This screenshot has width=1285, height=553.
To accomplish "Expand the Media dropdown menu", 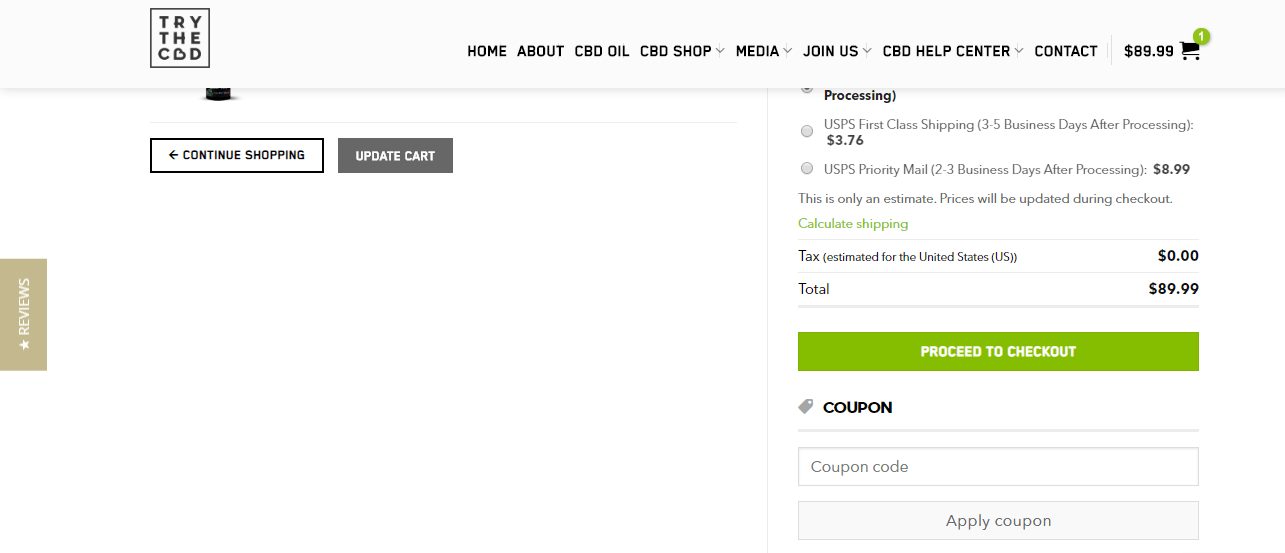I will (764, 51).
